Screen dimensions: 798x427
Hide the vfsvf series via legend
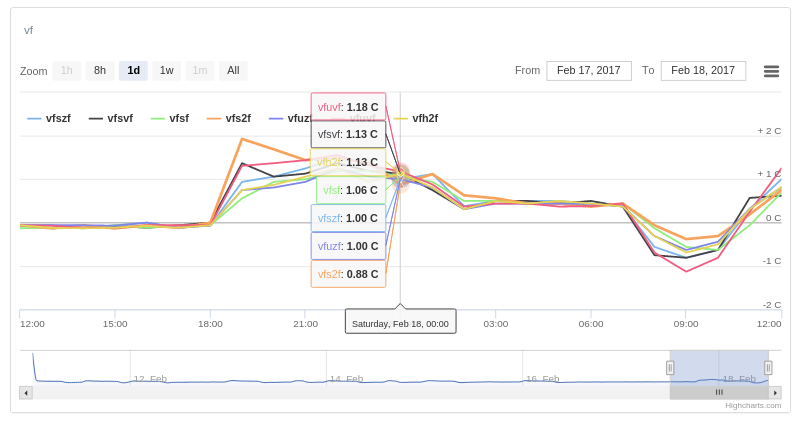111,118
